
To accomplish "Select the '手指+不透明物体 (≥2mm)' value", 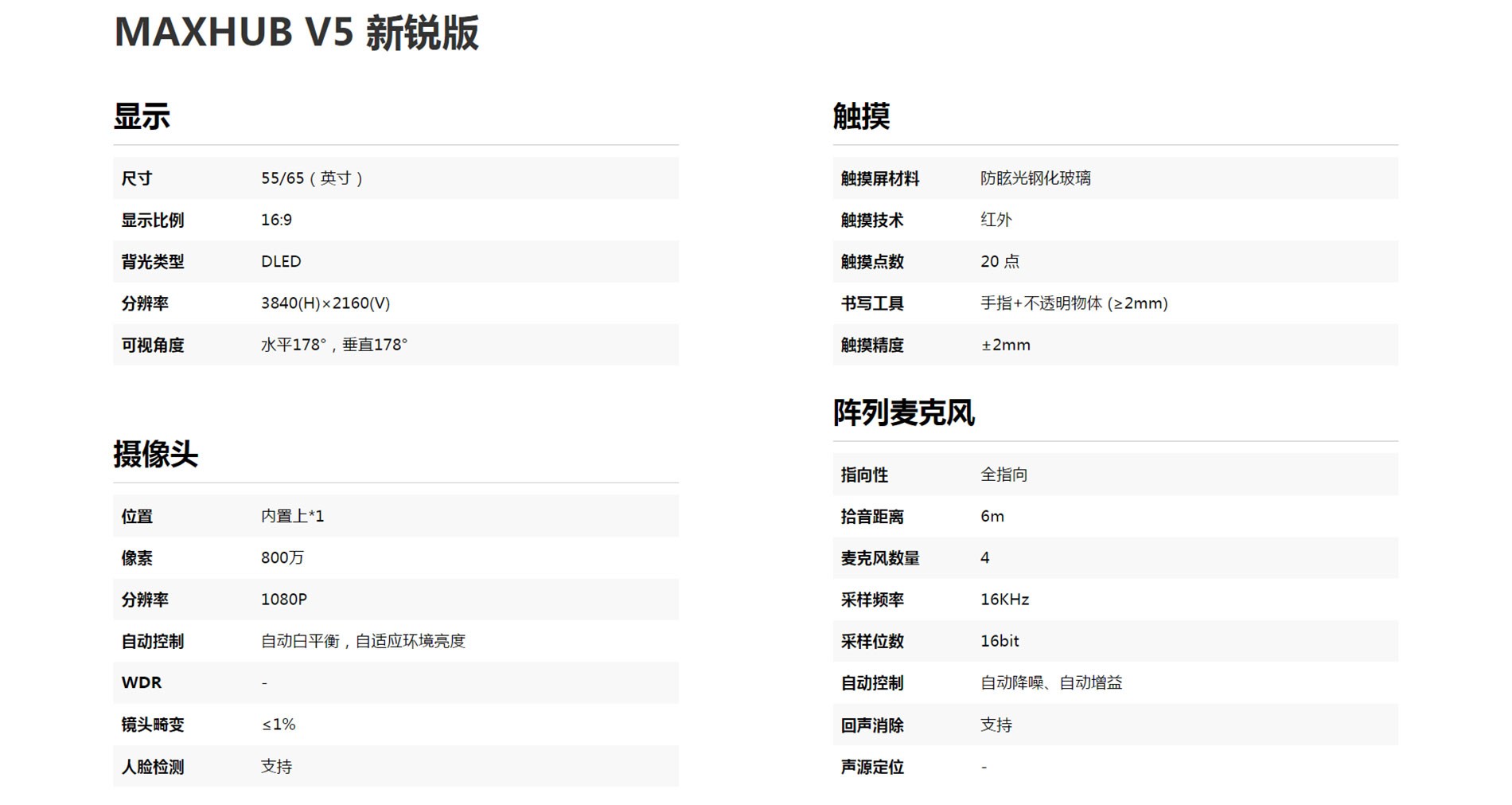I will tap(1074, 303).
